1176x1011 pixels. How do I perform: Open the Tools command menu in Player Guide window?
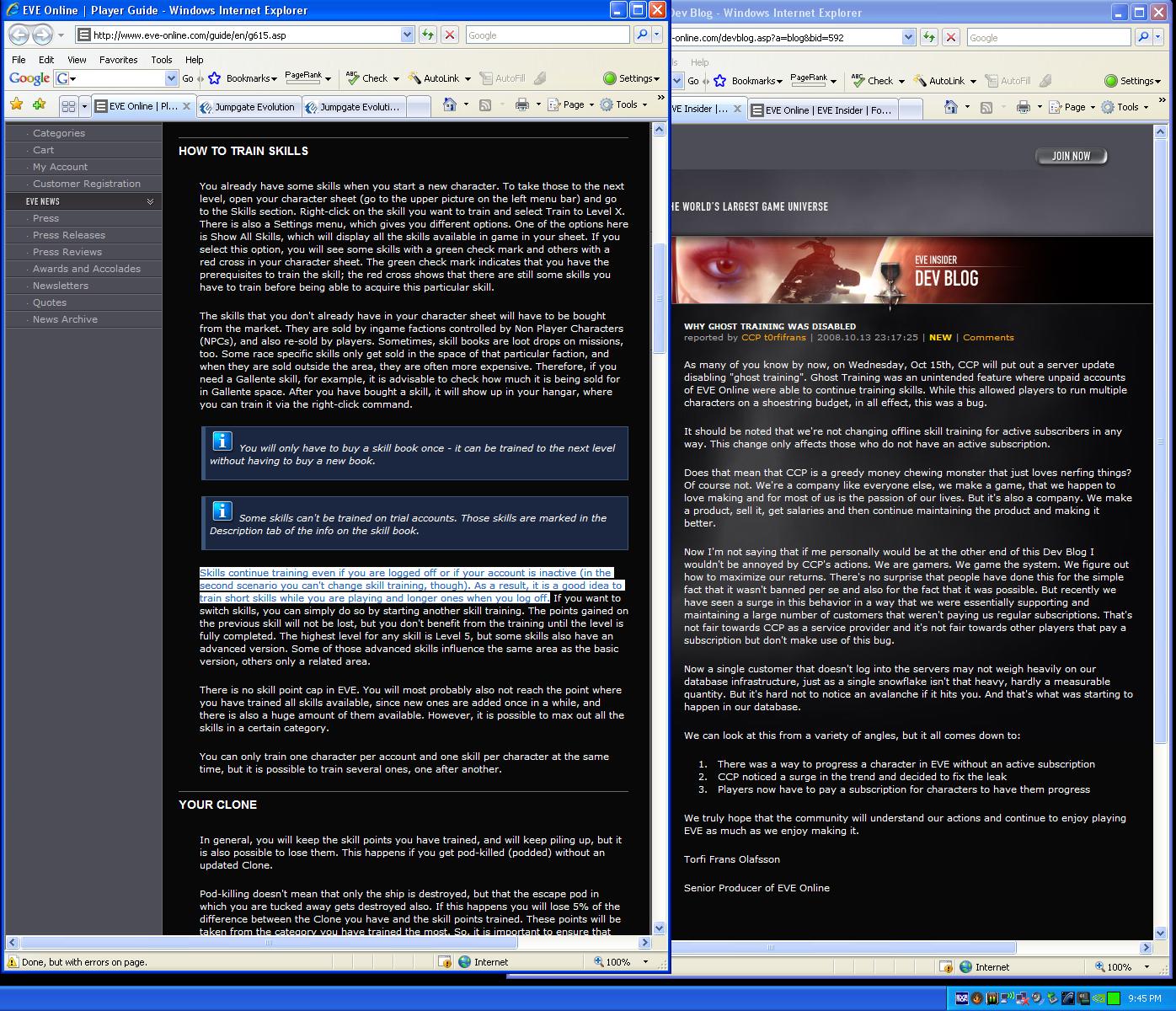[623, 104]
